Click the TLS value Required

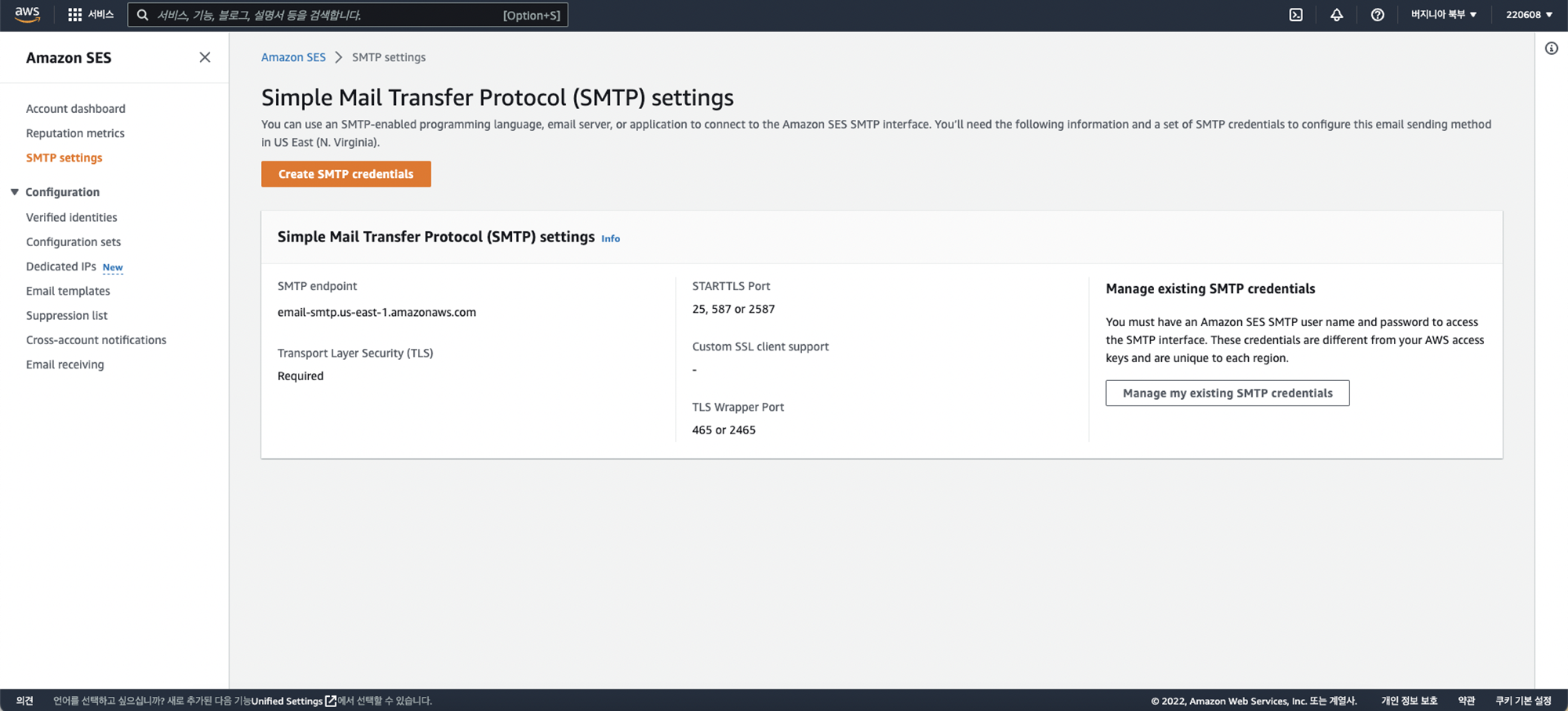tap(300, 376)
